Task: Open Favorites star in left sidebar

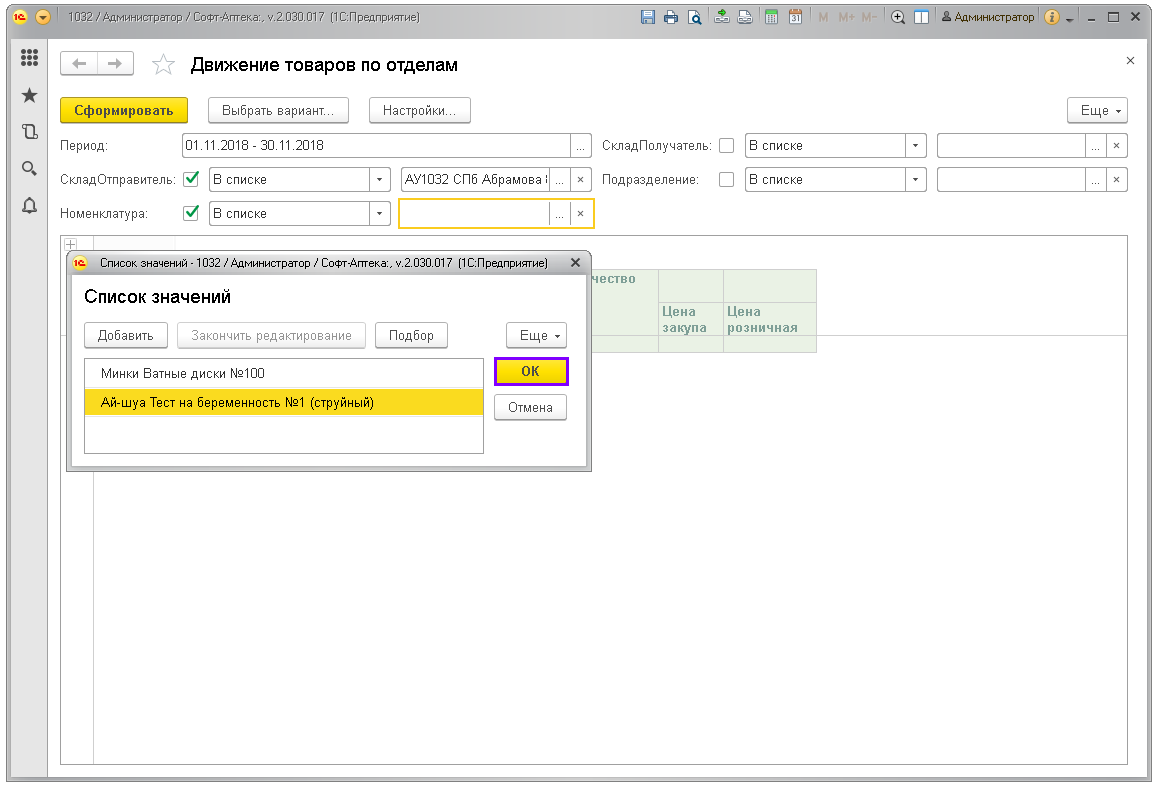Action: pos(29,95)
